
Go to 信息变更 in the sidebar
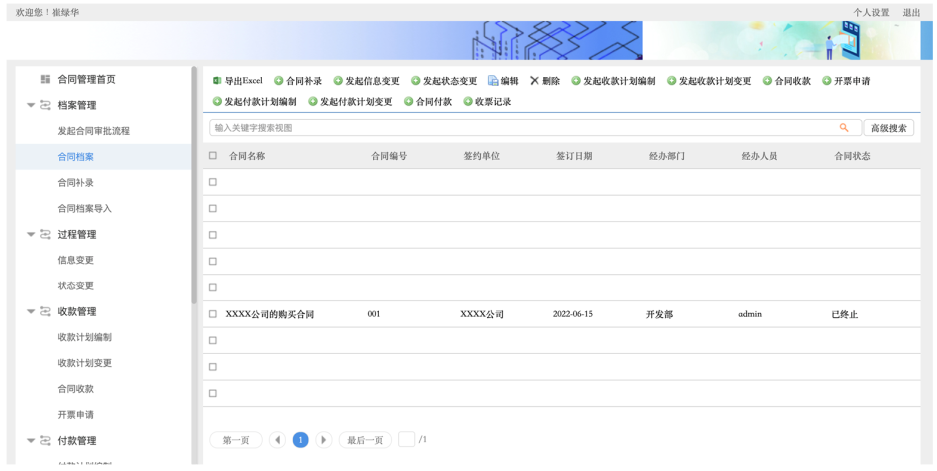point(75,260)
